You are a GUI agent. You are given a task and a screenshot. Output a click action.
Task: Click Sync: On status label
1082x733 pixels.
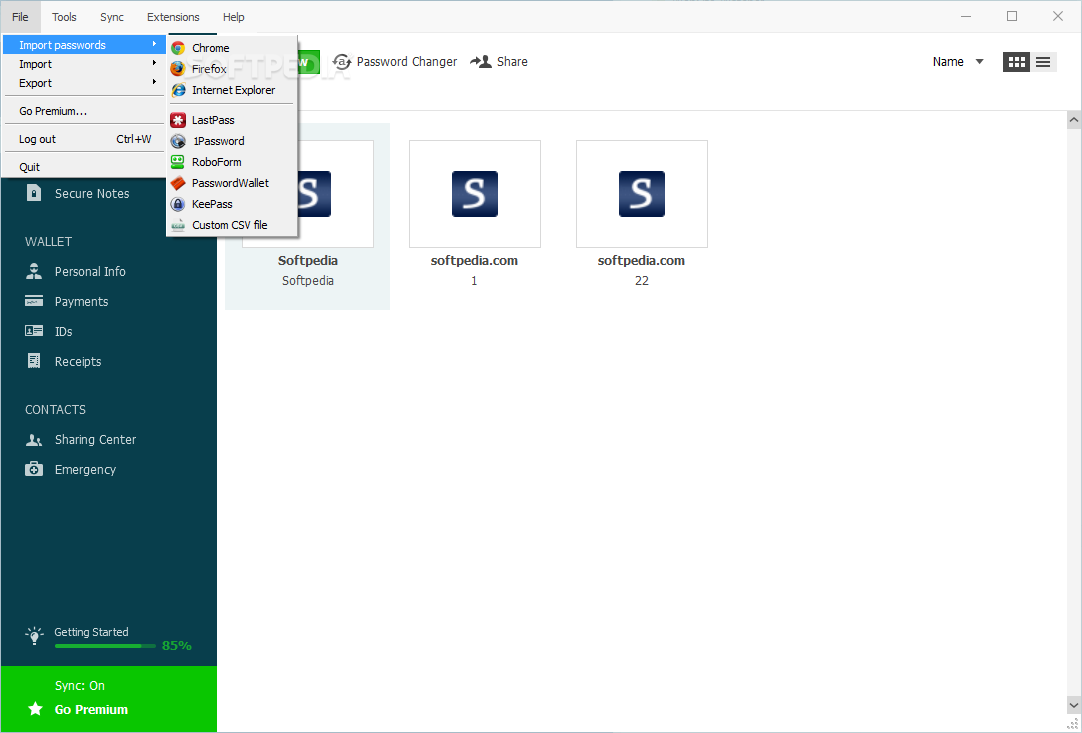[80, 685]
